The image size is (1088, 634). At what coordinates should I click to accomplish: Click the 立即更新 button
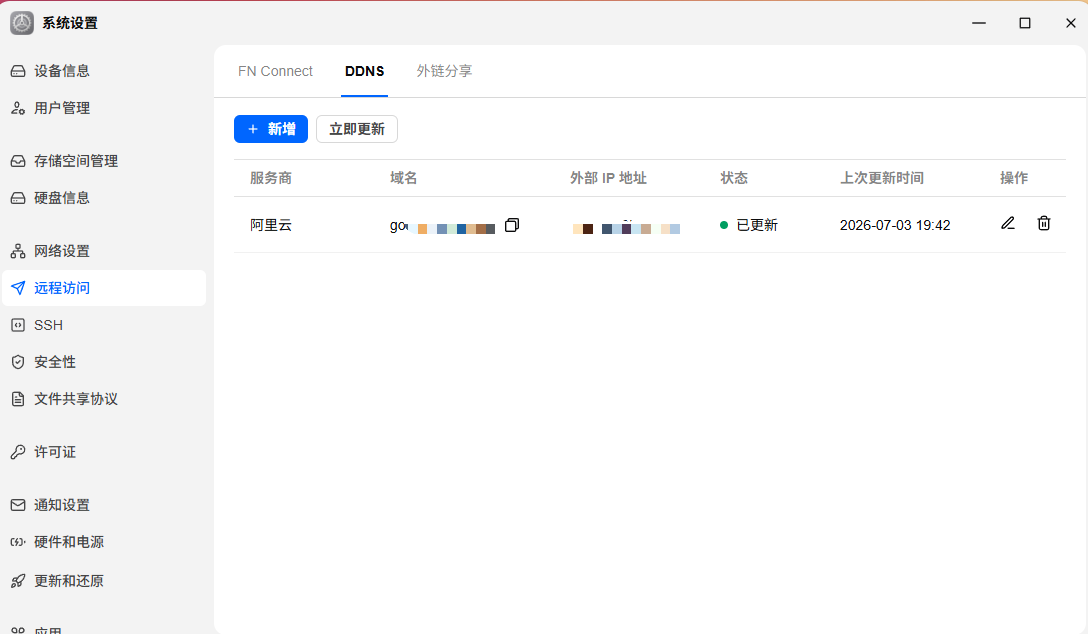357,129
